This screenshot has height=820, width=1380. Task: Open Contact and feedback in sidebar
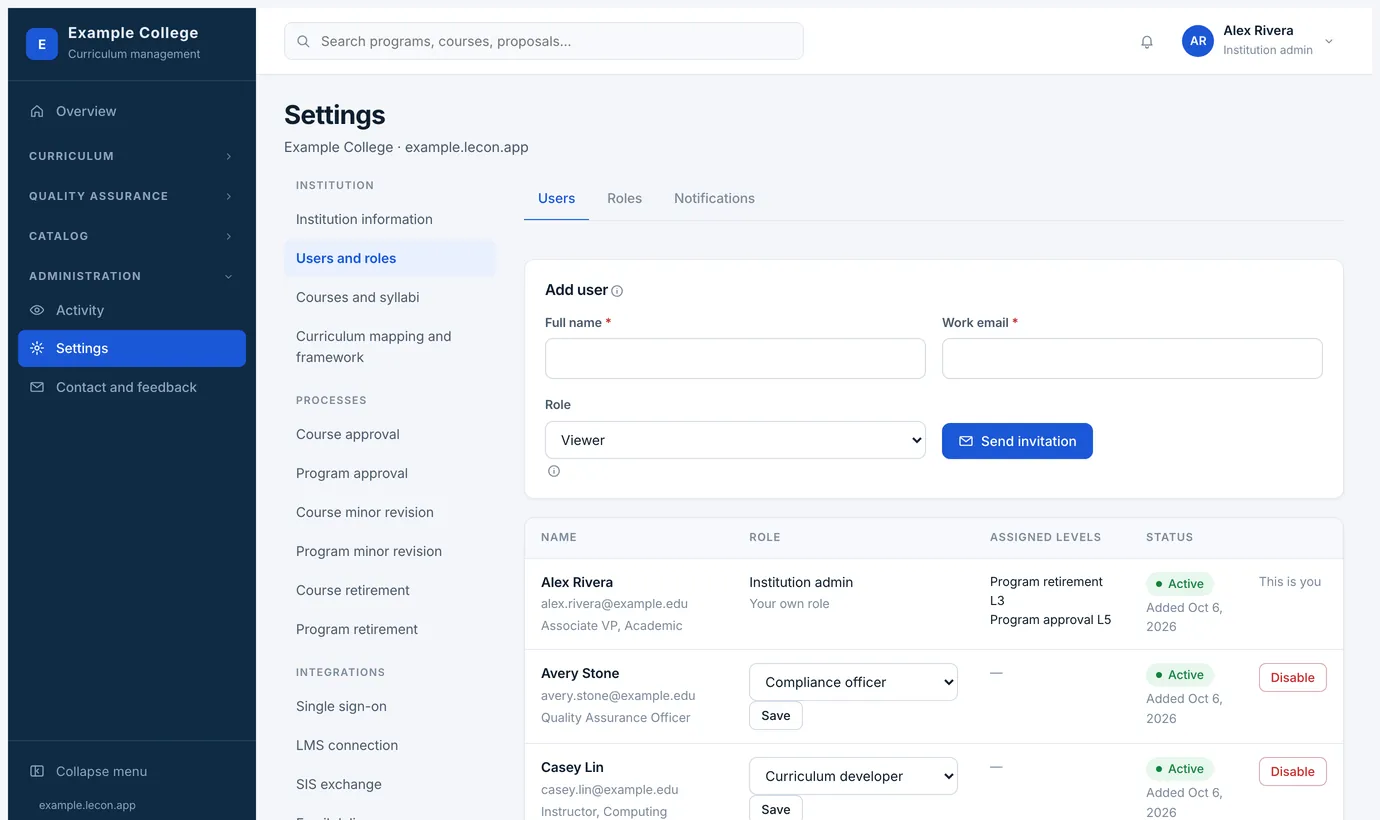coord(131,387)
